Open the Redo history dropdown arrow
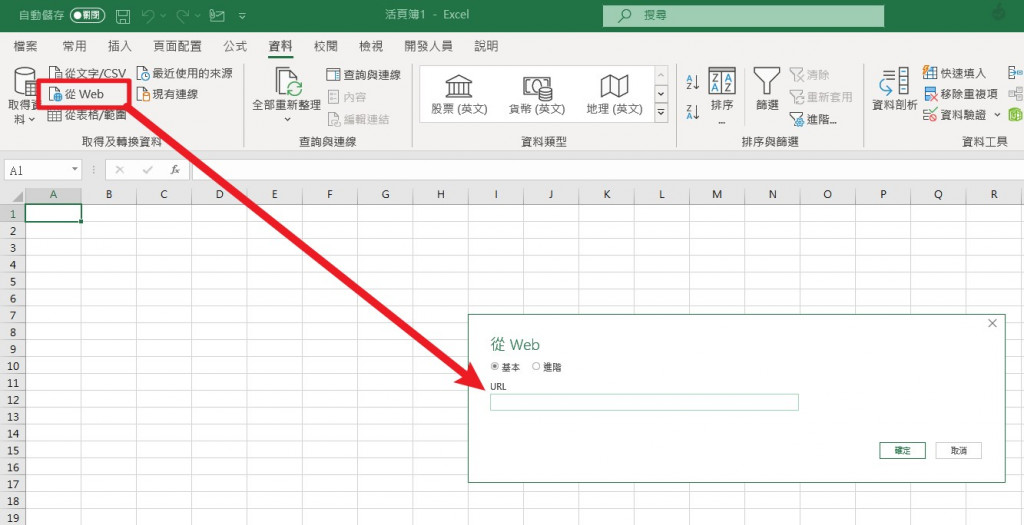Viewport: 1024px width, 525px height. 197,15
